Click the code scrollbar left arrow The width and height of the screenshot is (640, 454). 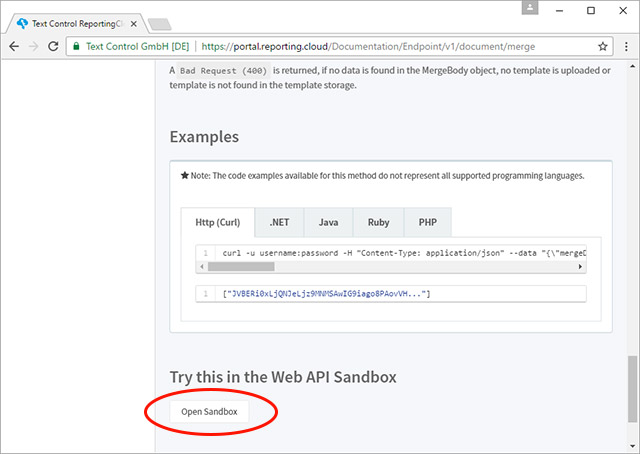(202, 267)
